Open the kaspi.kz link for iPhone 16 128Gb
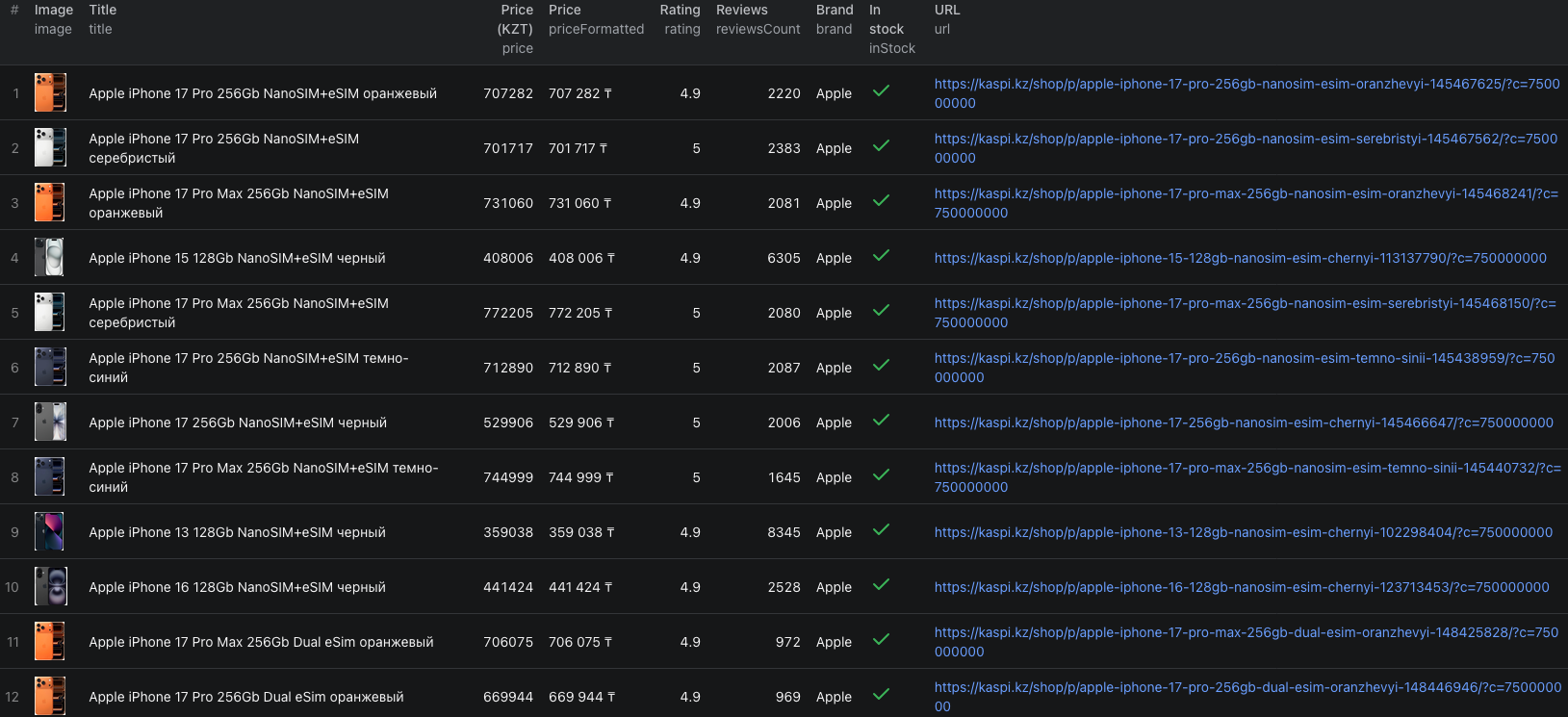This screenshot has height=717, width=1568. (x=1242, y=587)
